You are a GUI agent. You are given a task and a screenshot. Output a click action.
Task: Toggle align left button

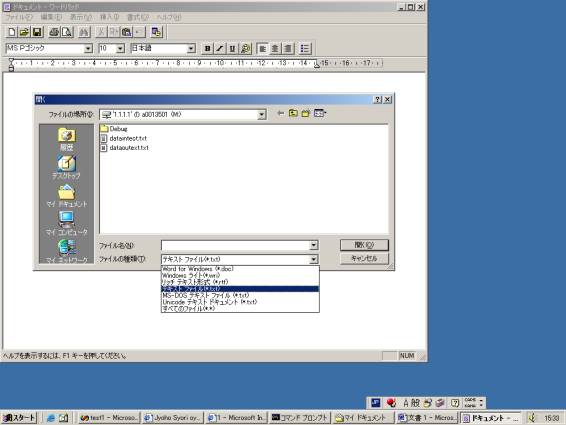(x=262, y=48)
